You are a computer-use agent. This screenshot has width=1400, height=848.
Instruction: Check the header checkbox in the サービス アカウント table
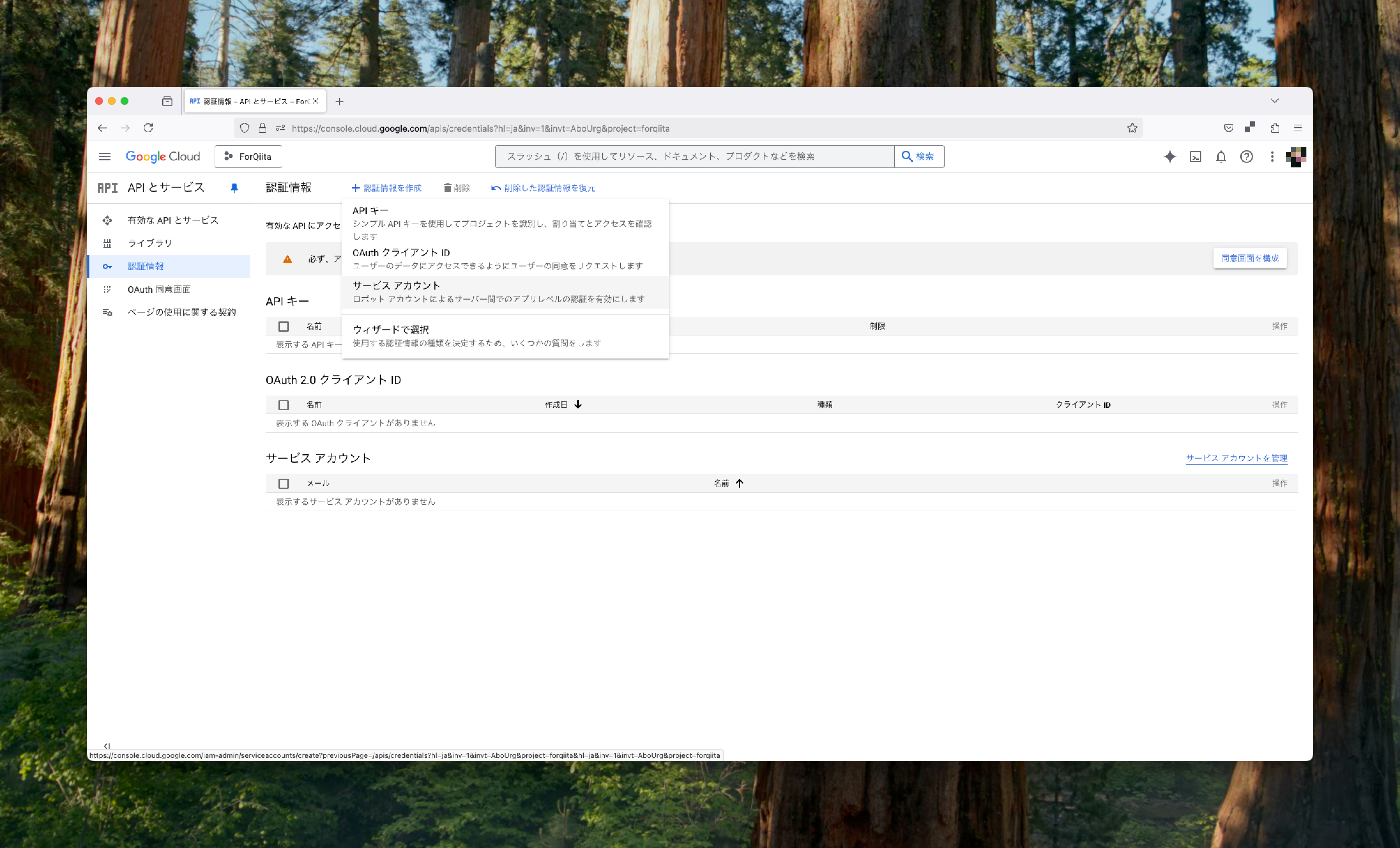point(284,483)
